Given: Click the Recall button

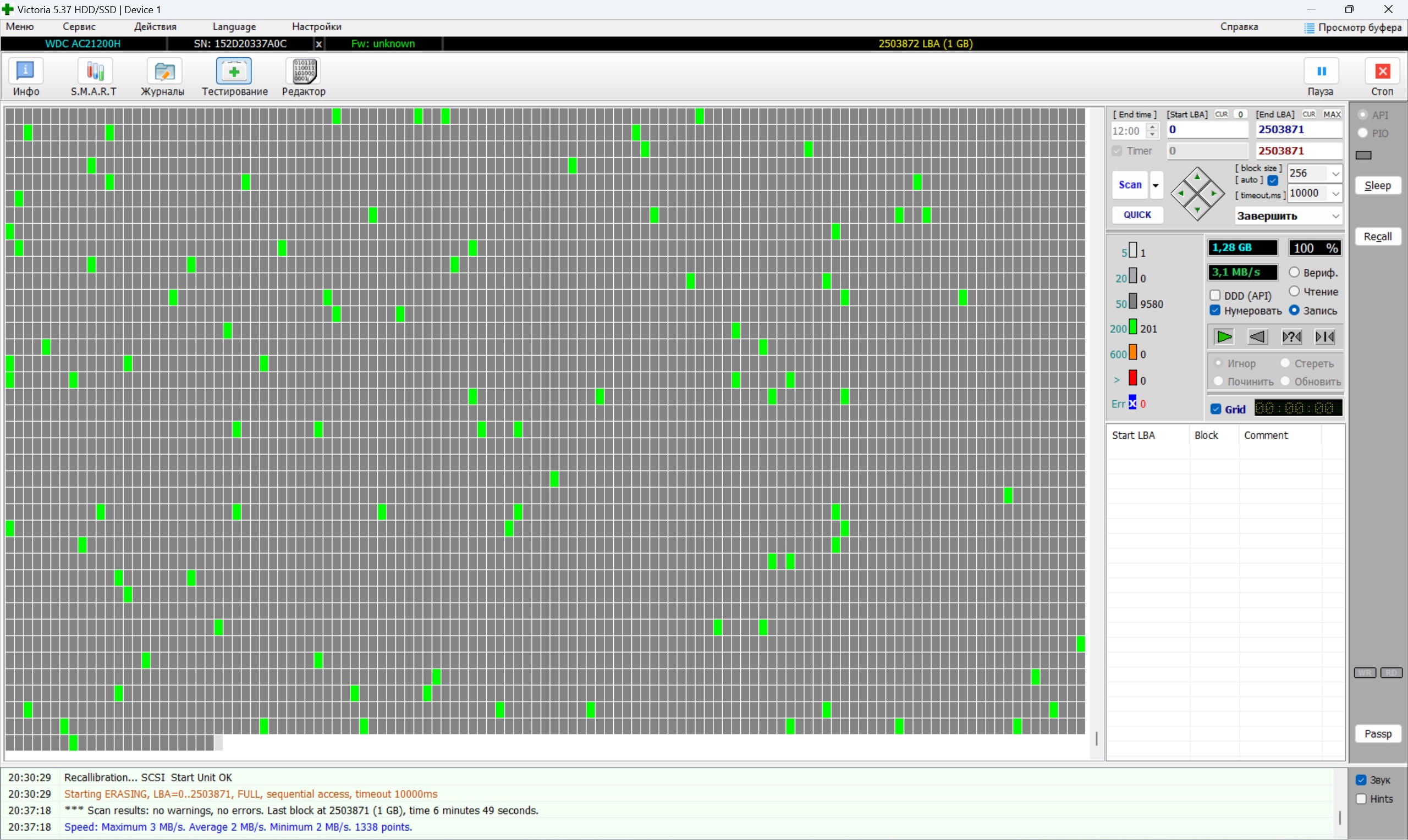Looking at the screenshot, I should [x=1378, y=236].
